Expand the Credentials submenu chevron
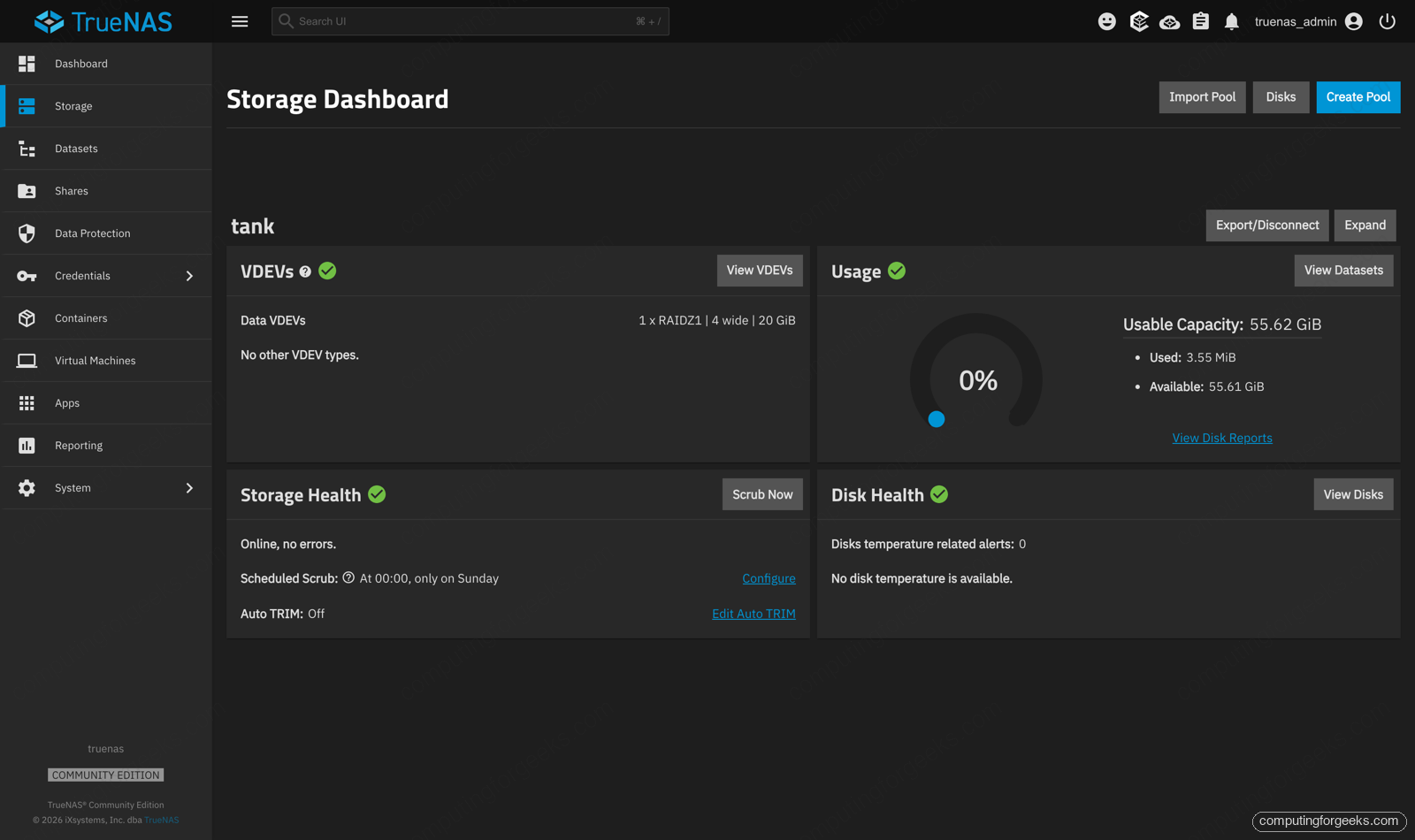This screenshot has width=1415, height=840. [189, 276]
